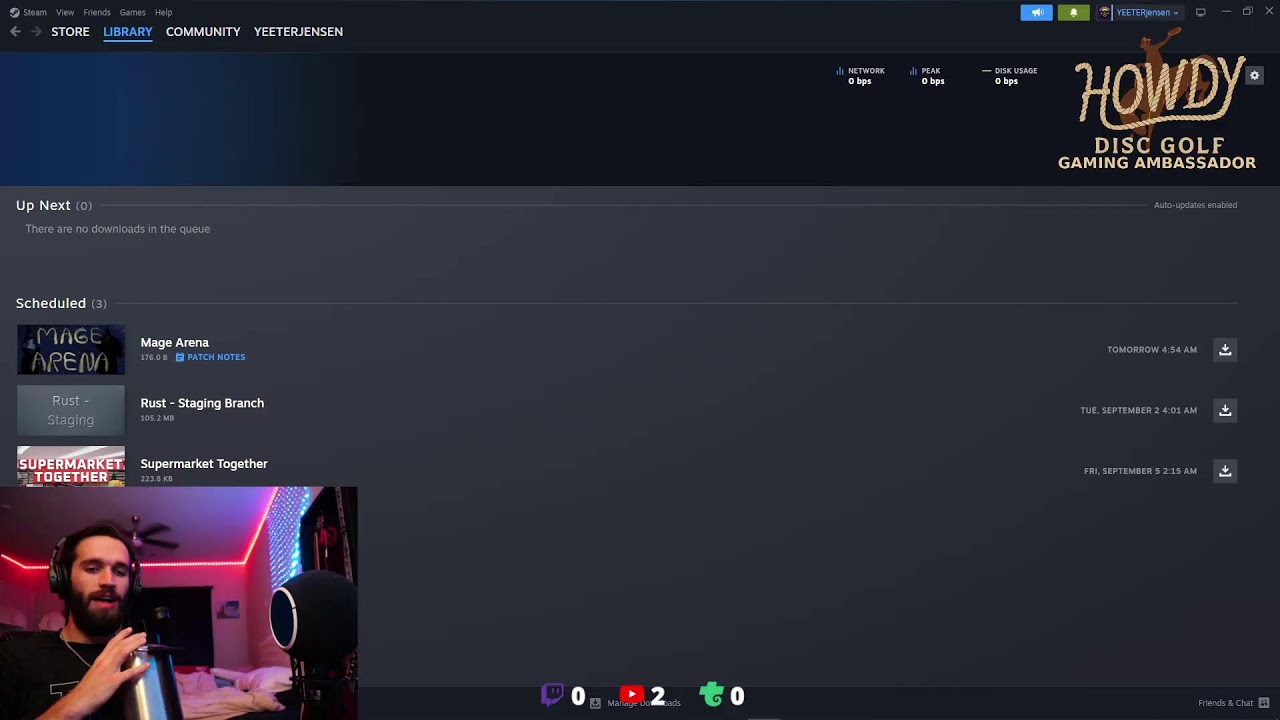The image size is (1280, 720).
Task: Switch to Big Picture mode
Action: (1200, 12)
